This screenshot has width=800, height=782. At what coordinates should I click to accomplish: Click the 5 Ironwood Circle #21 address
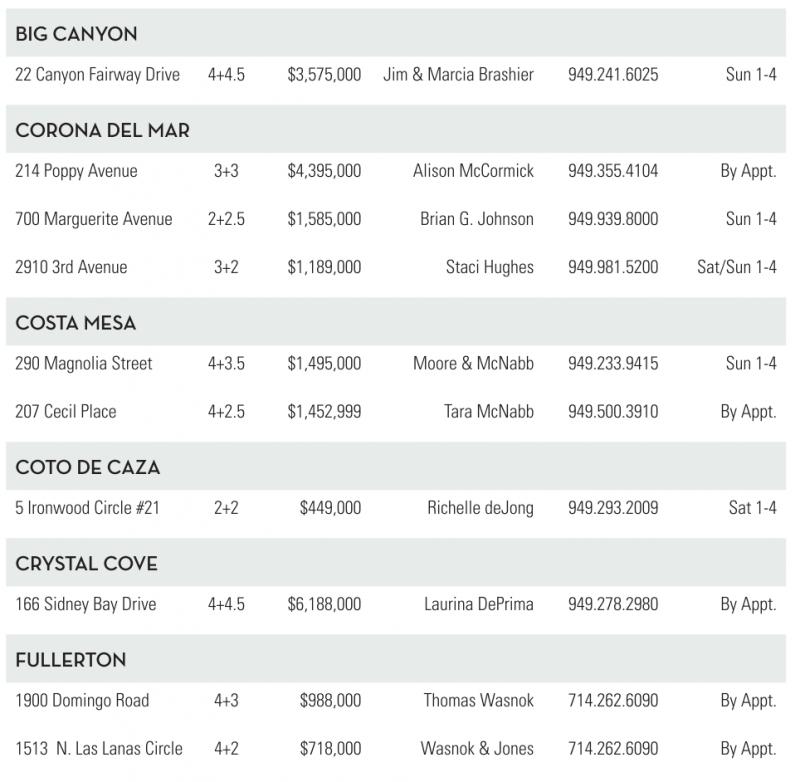tap(87, 508)
